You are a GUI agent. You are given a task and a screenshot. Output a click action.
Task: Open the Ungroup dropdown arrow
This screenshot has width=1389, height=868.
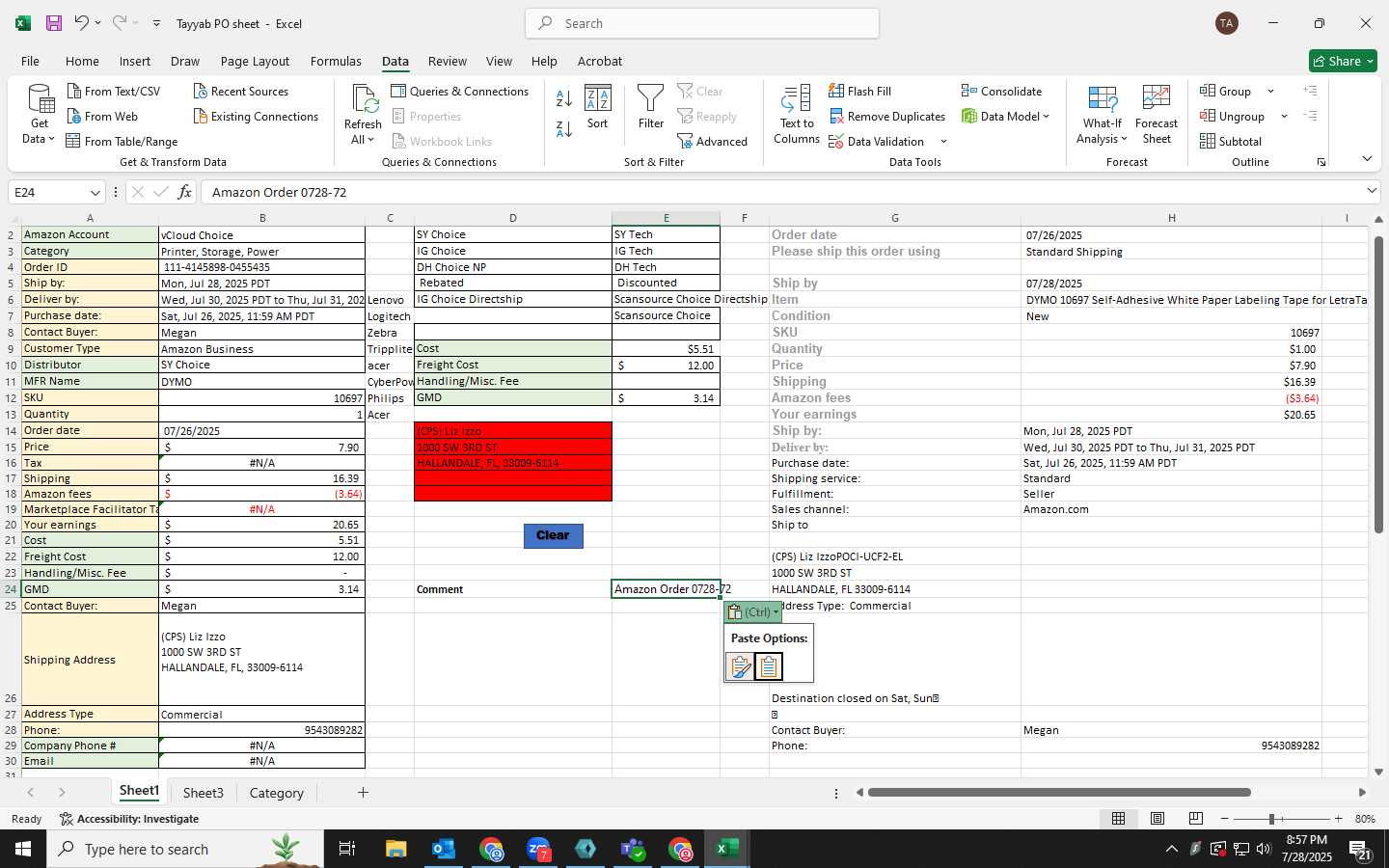(1284, 117)
